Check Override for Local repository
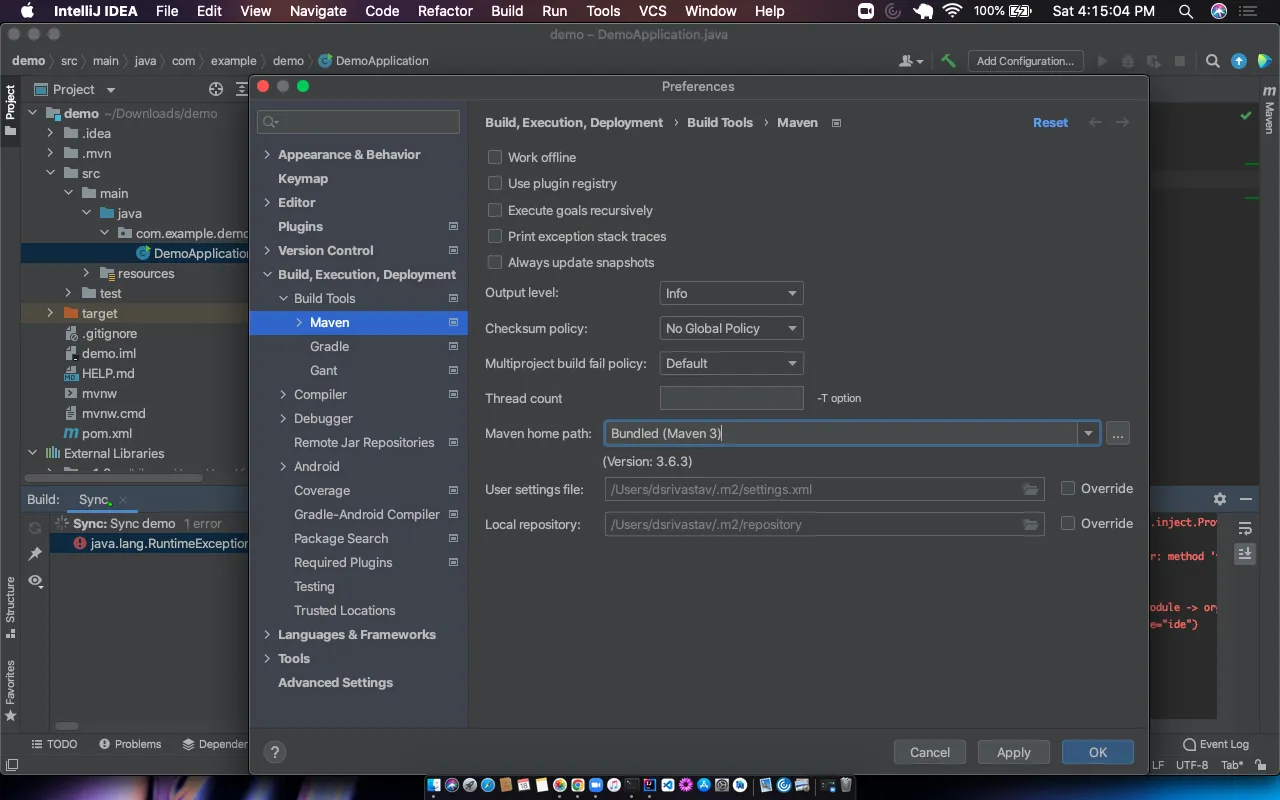The width and height of the screenshot is (1280, 800). (1068, 523)
